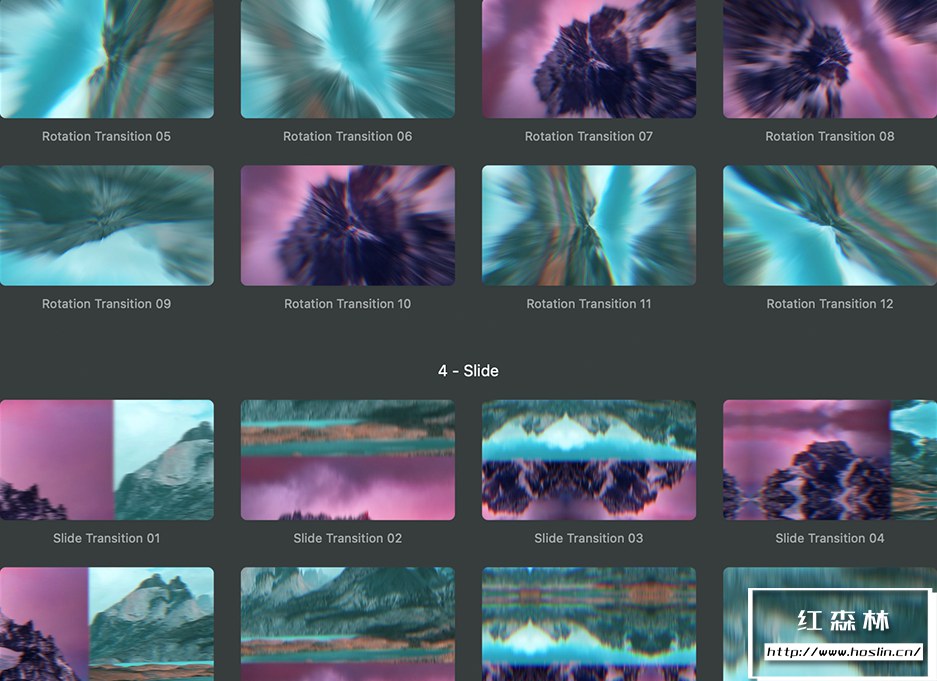
Task: Select the Rotation Transition 08 thumbnail
Action: coord(830,59)
